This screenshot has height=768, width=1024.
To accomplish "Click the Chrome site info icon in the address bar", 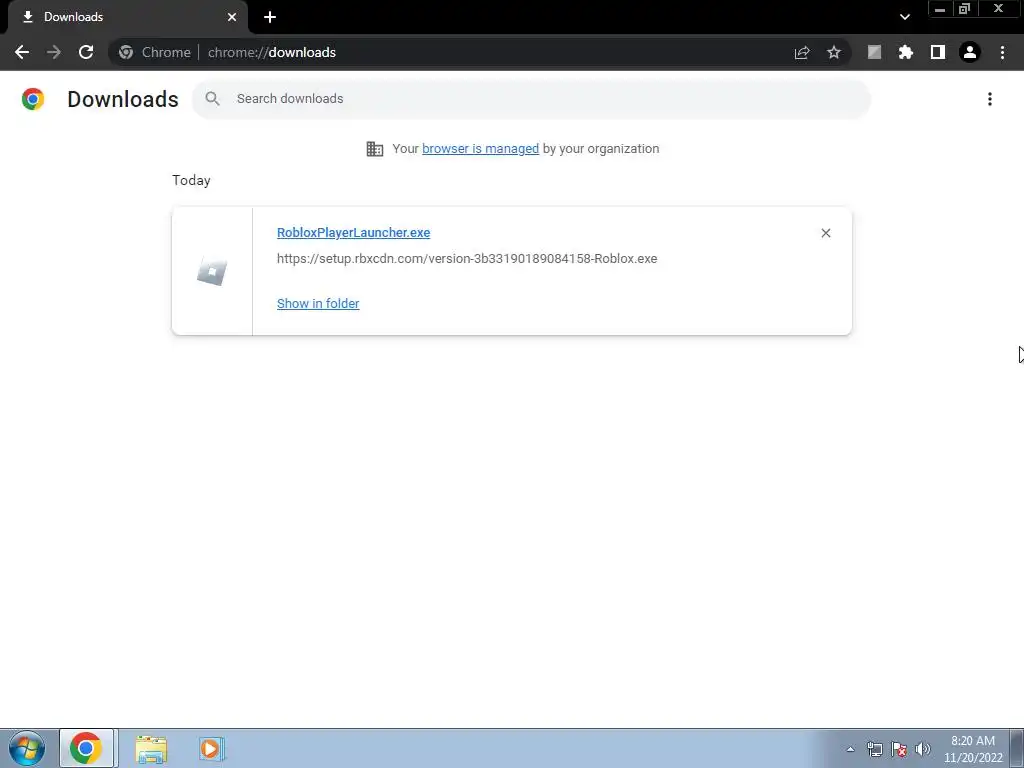I will tap(126, 52).
